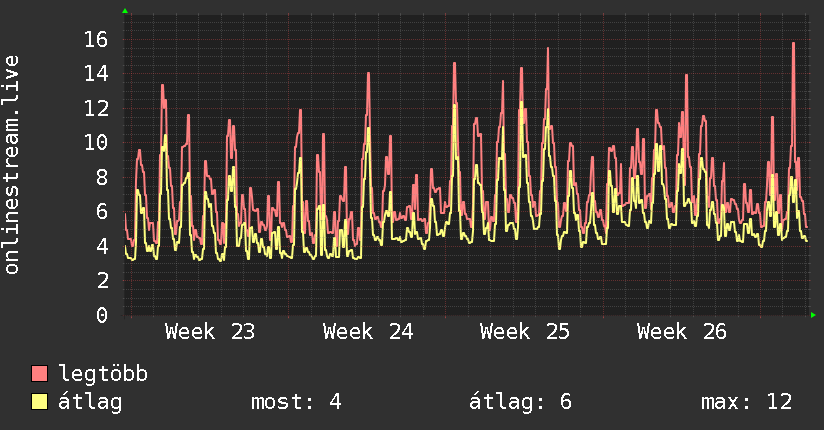Click the 16 value on y-axis
Screen dimensions: 824x430
point(96,39)
